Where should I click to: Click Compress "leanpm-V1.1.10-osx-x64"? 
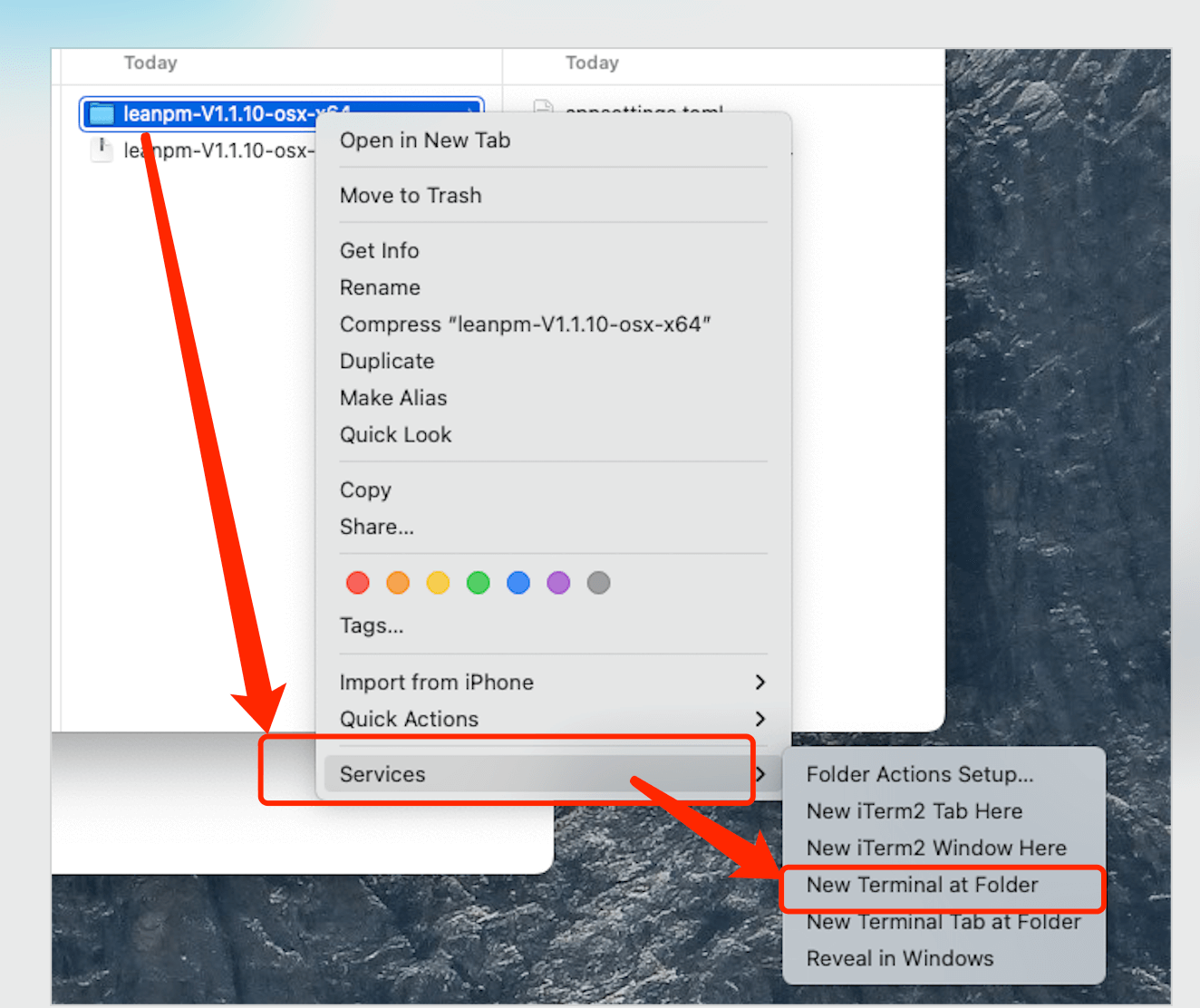coord(525,325)
